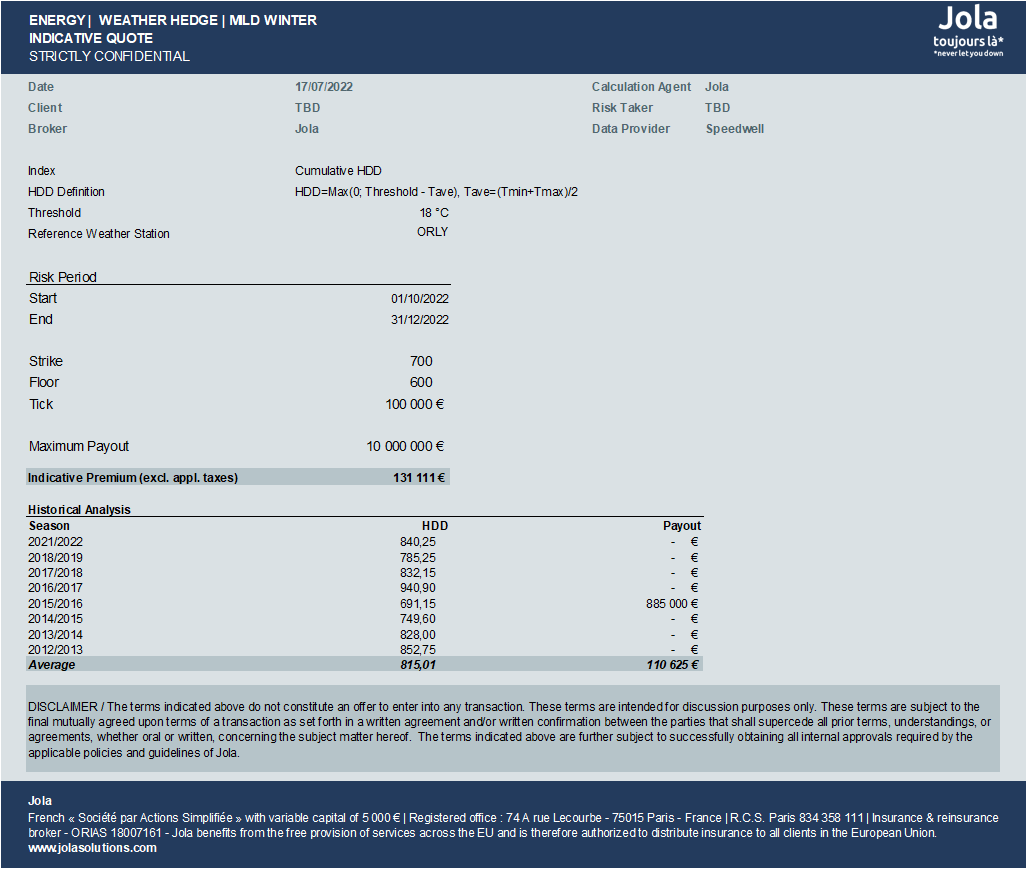Click reference weather station ORLY
The height and width of the screenshot is (869, 1027).
coord(432,232)
